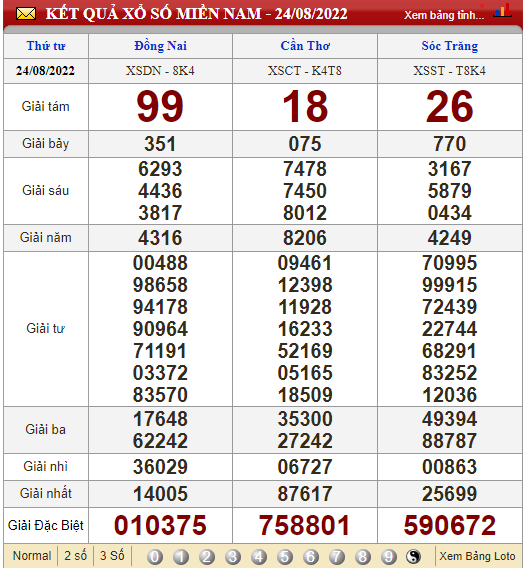
Task: Filter loto by digit 5 ball
Action: pyautogui.click(x=285, y=556)
